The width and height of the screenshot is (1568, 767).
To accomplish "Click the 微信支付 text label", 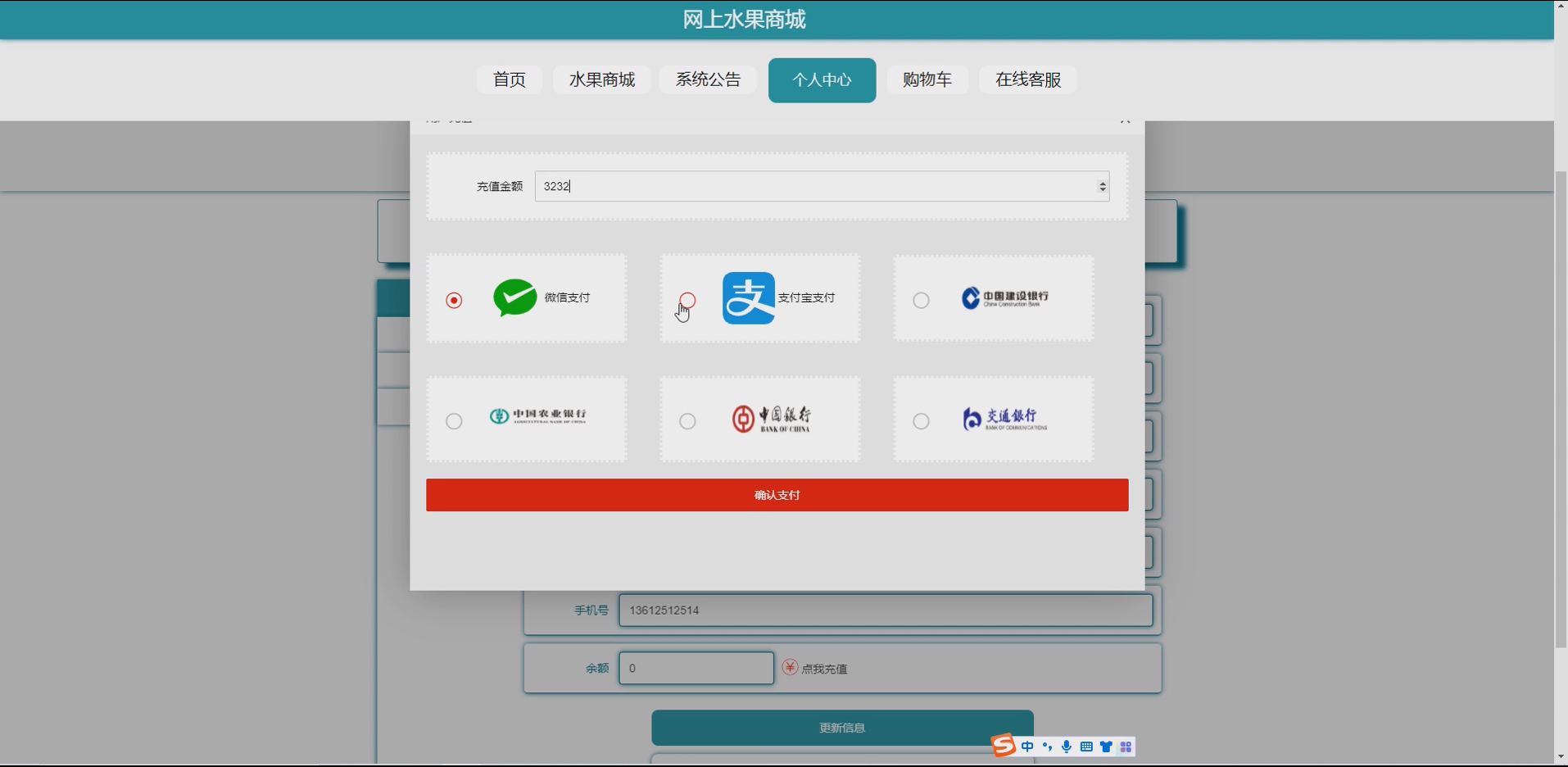I will pos(567,297).
